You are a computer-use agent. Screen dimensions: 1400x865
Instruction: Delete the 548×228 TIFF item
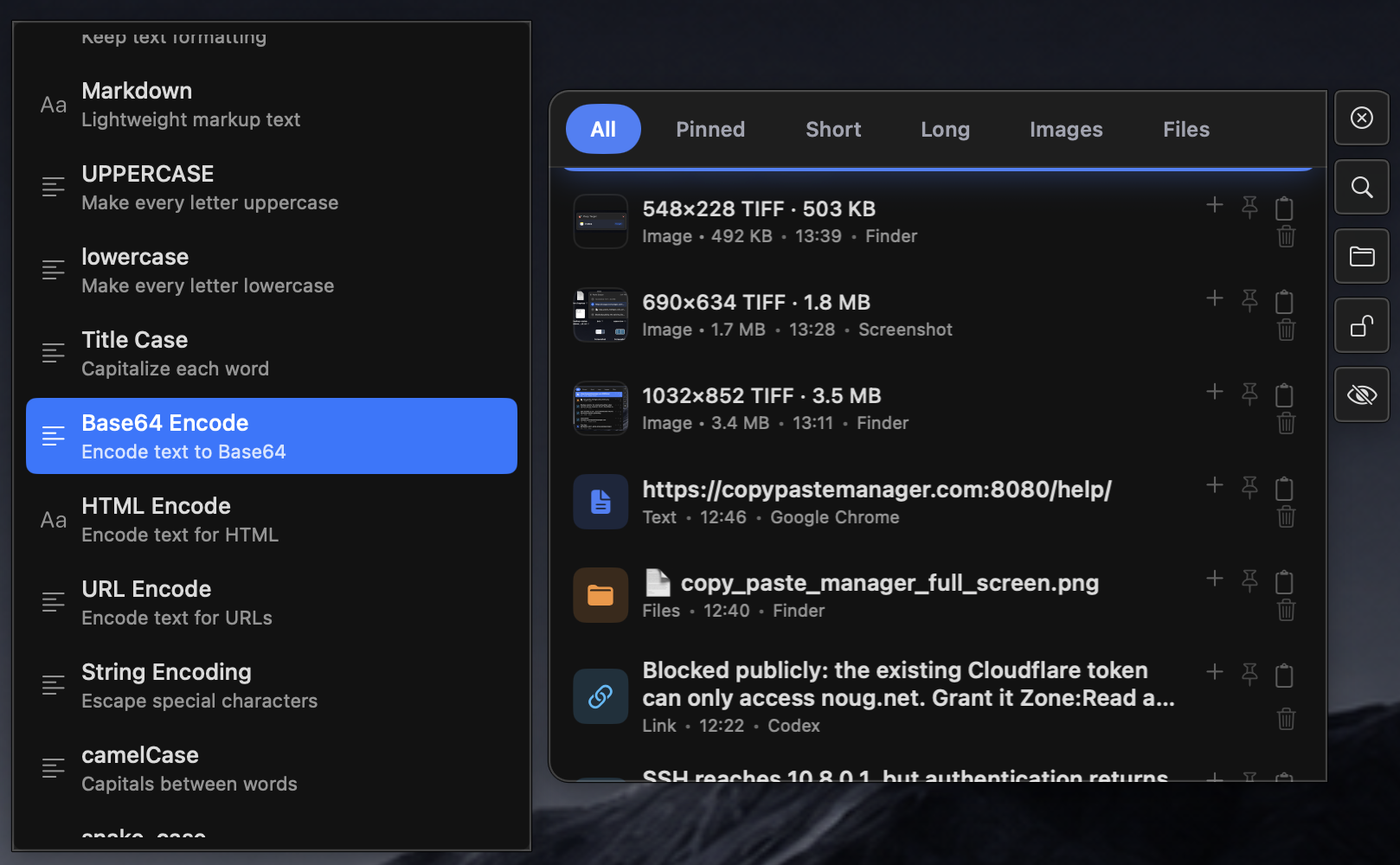point(1287,237)
